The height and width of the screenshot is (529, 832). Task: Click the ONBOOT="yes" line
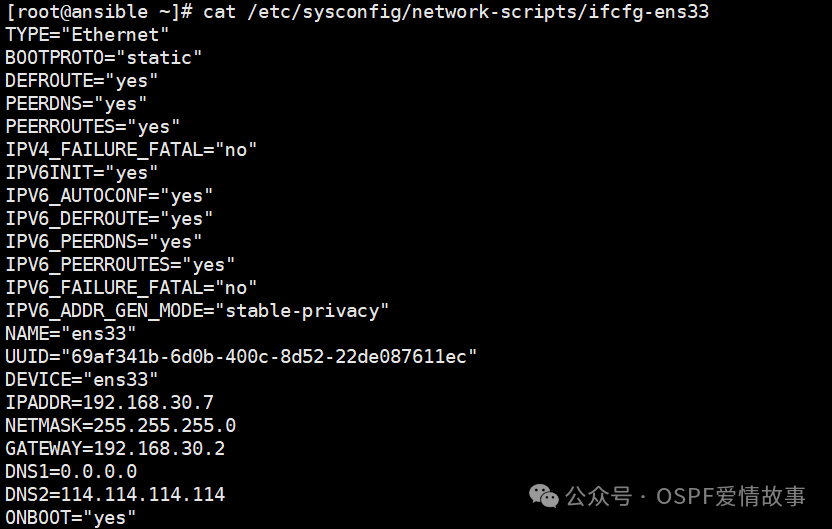point(71,517)
